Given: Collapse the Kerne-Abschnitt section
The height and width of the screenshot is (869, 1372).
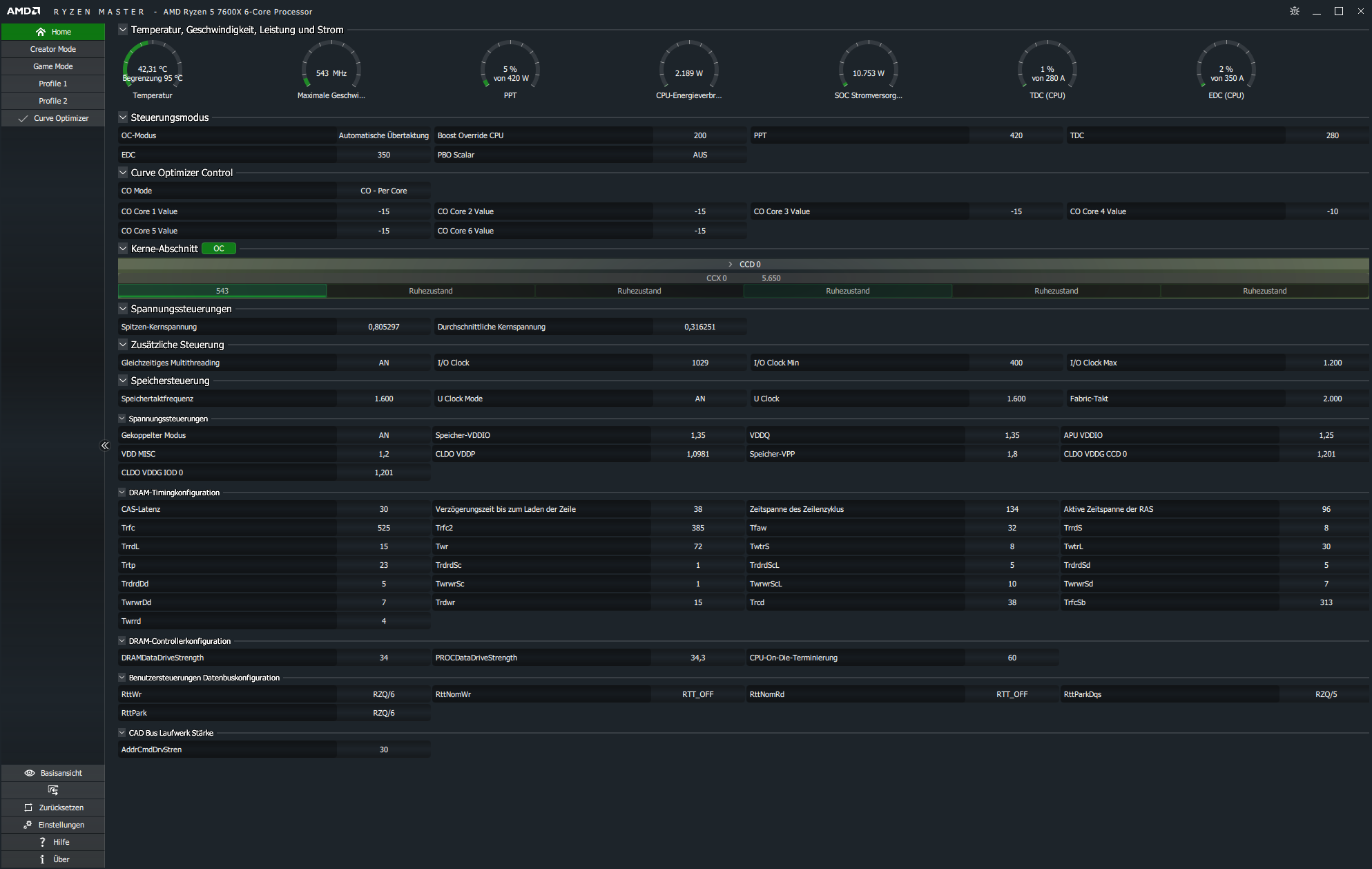Looking at the screenshot, I should [x=123, y=249].
